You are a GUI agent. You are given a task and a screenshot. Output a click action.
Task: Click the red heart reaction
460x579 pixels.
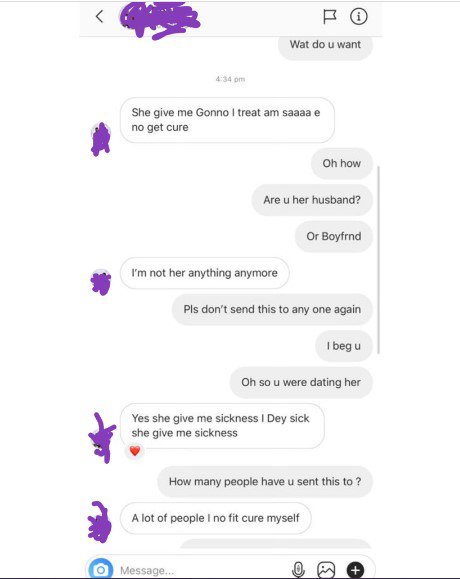135,451
